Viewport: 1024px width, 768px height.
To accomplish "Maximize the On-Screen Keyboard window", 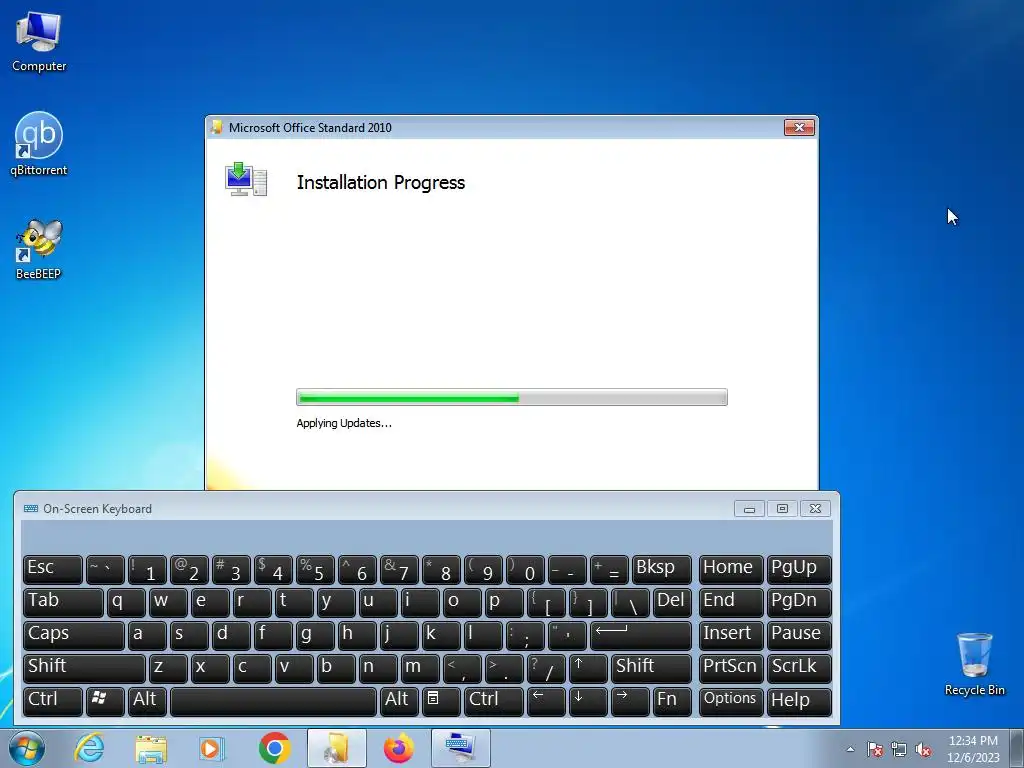I will point(782,509).
